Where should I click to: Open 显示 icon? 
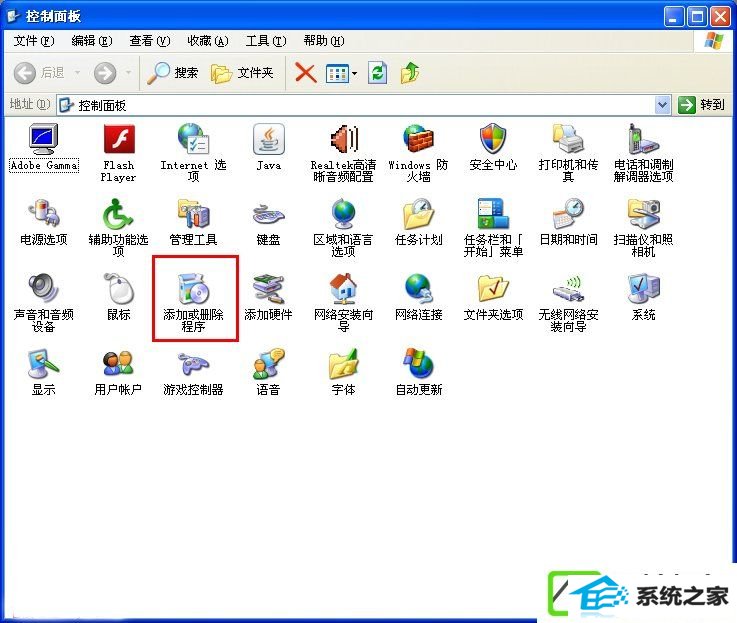coord(44,363)
